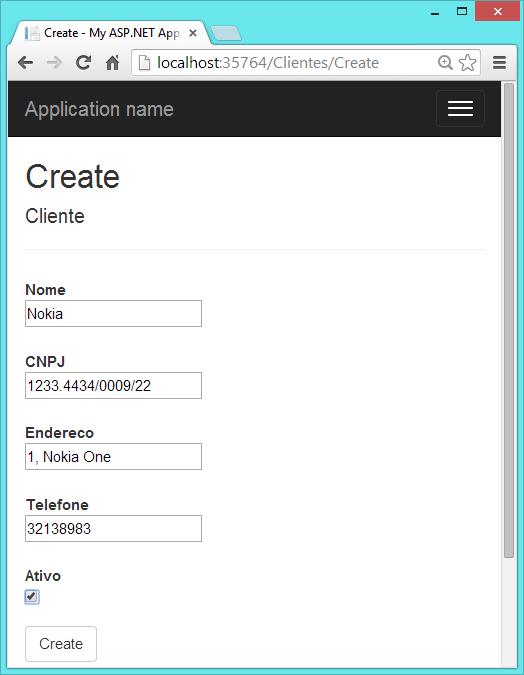Select the Endereco input box
524x675 pixels.
(x=113, y=456)
